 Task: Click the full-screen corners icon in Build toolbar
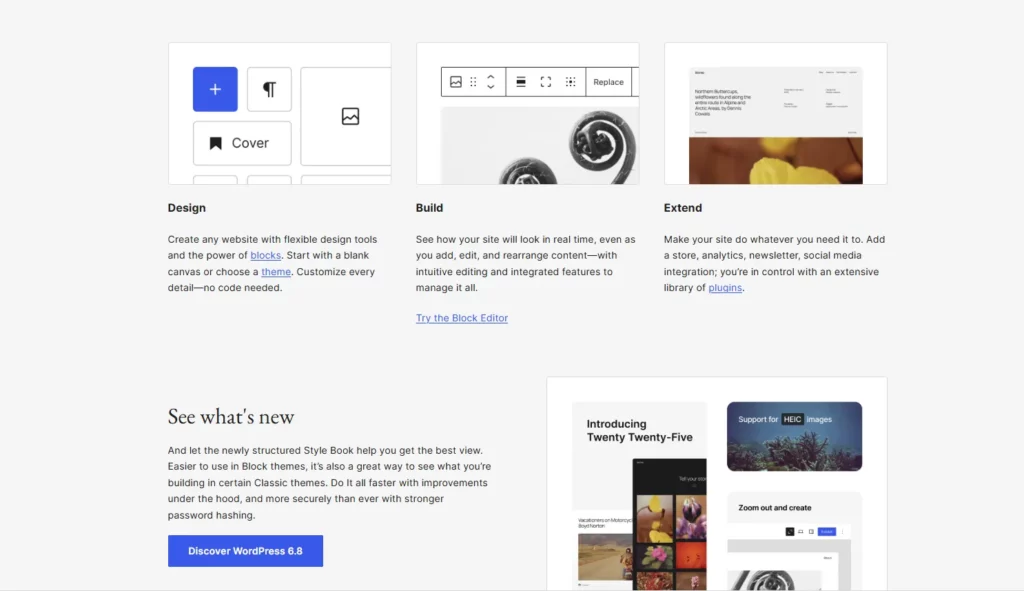[546, 82]
